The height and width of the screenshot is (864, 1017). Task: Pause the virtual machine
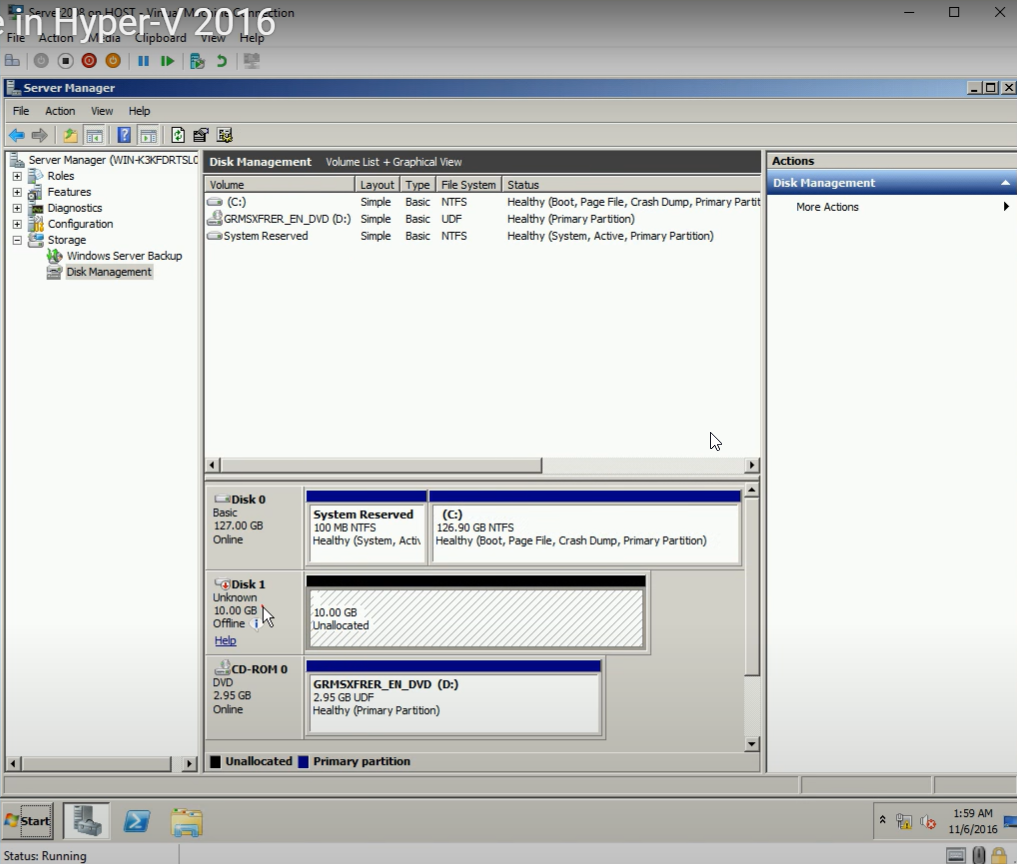(x=143, y=61)
